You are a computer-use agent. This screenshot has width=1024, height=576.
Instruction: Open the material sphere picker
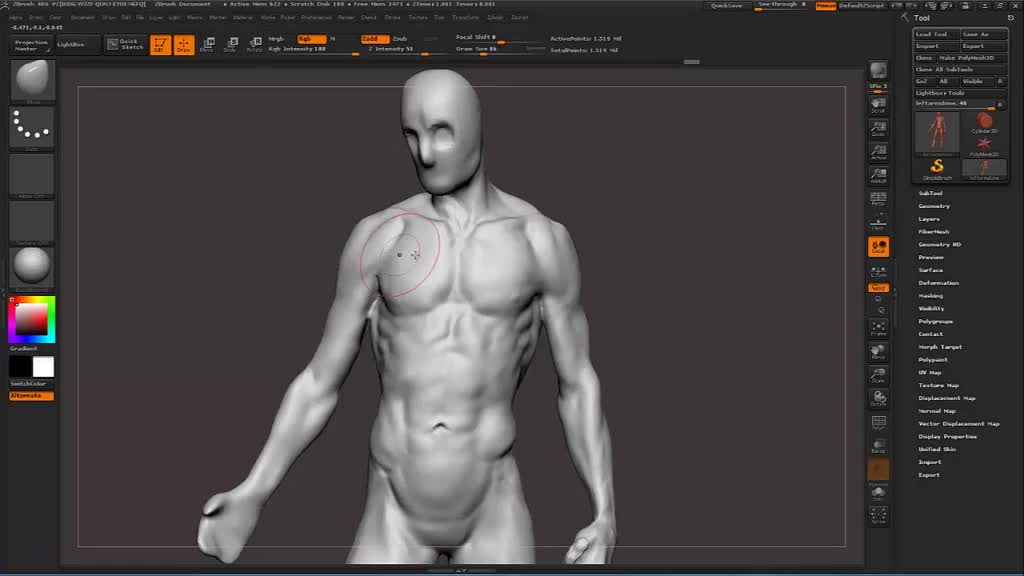pos(32,269)
